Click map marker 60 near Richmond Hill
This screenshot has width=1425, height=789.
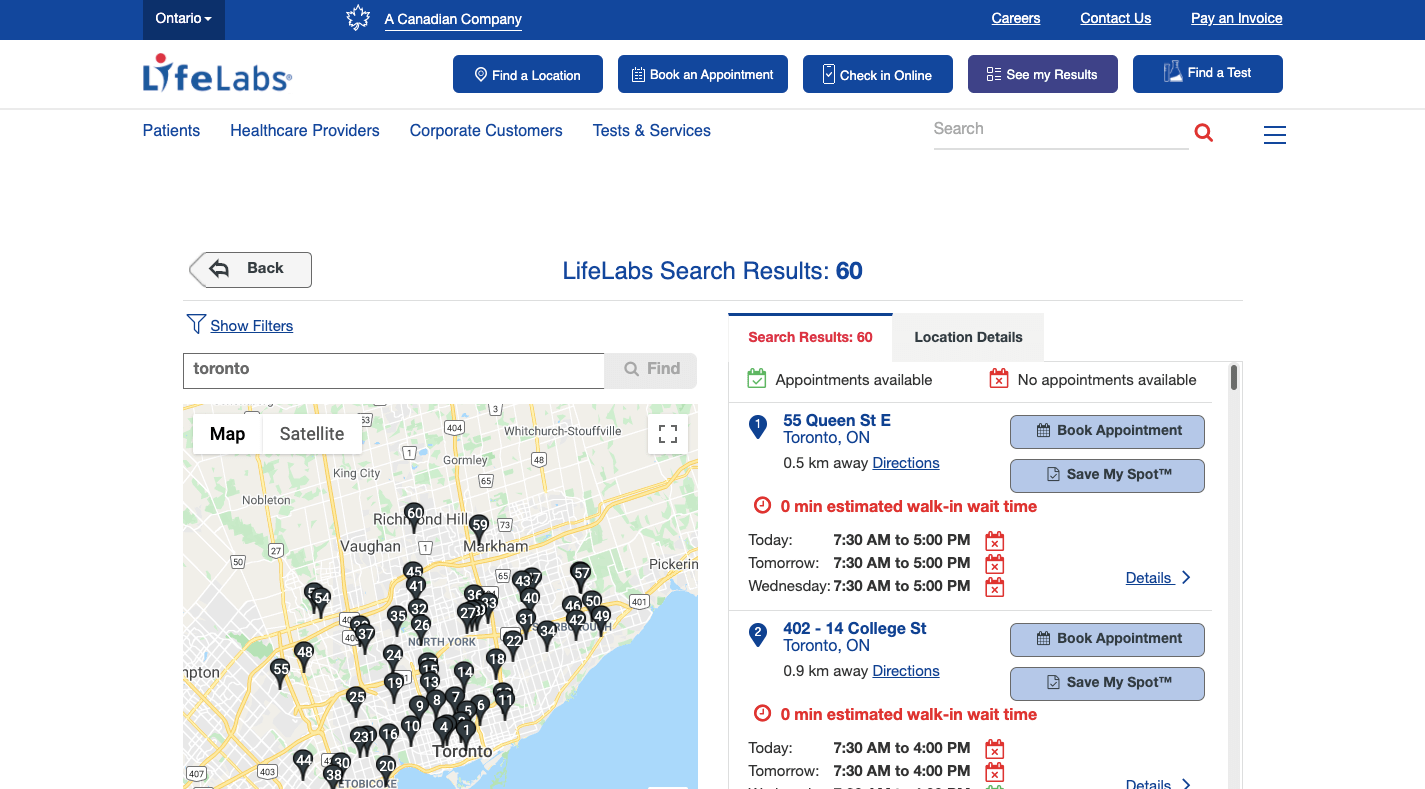(x=414, y=516)
